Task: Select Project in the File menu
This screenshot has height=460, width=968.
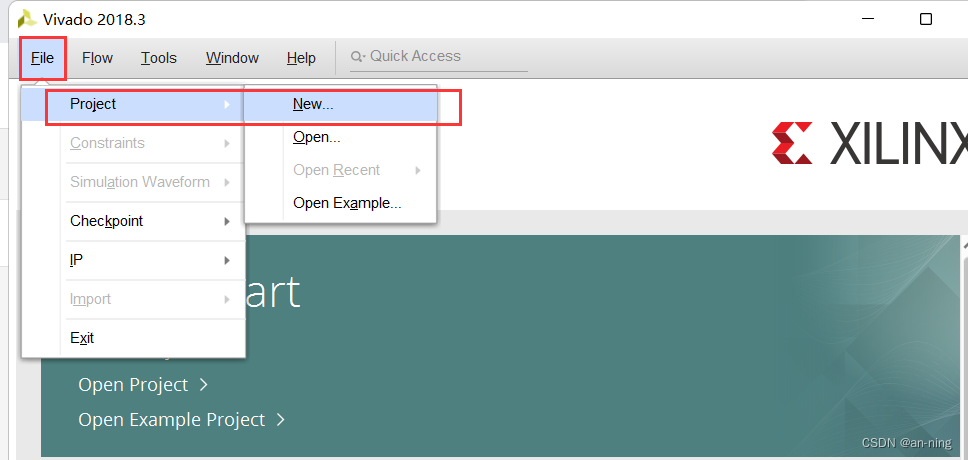Action: click(133, 104)
